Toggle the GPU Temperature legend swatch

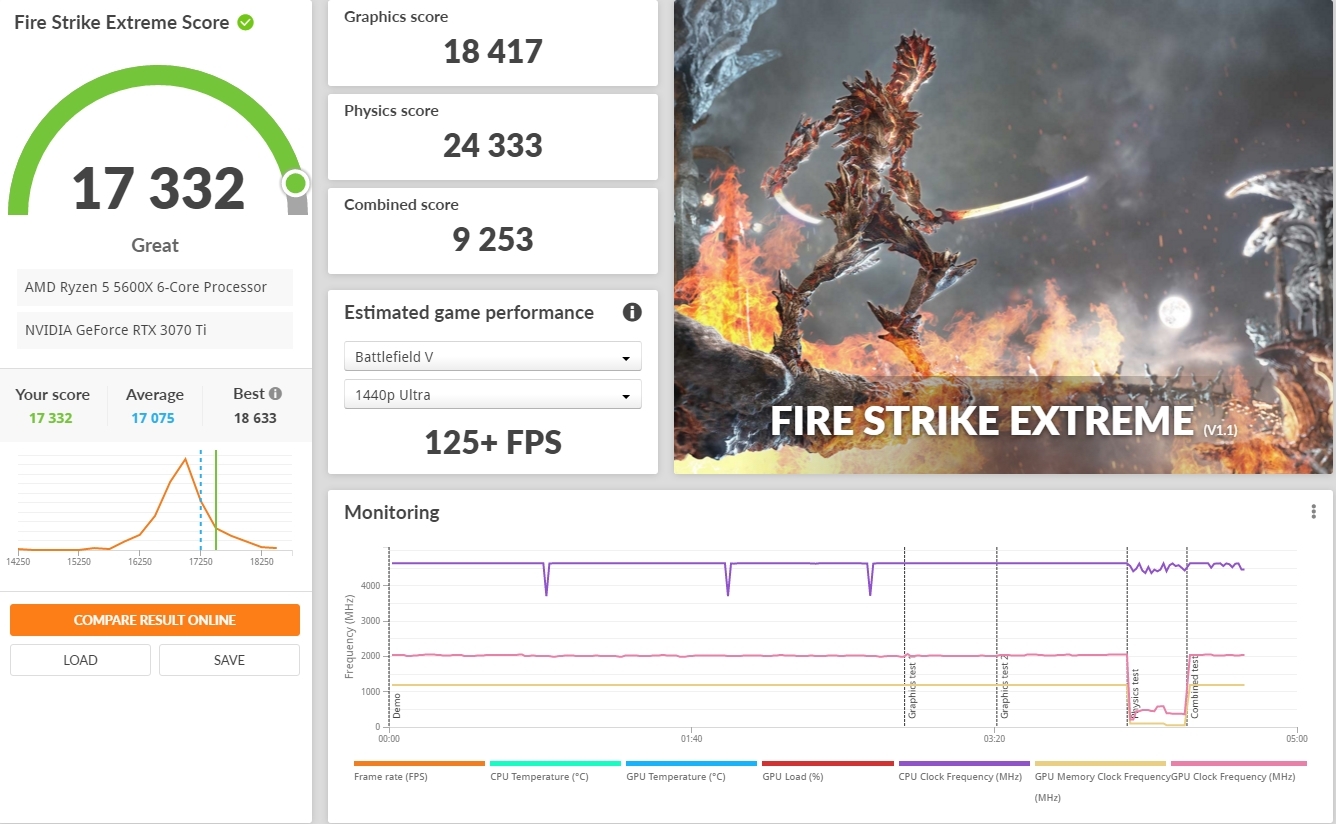click(x=691, y=763)
